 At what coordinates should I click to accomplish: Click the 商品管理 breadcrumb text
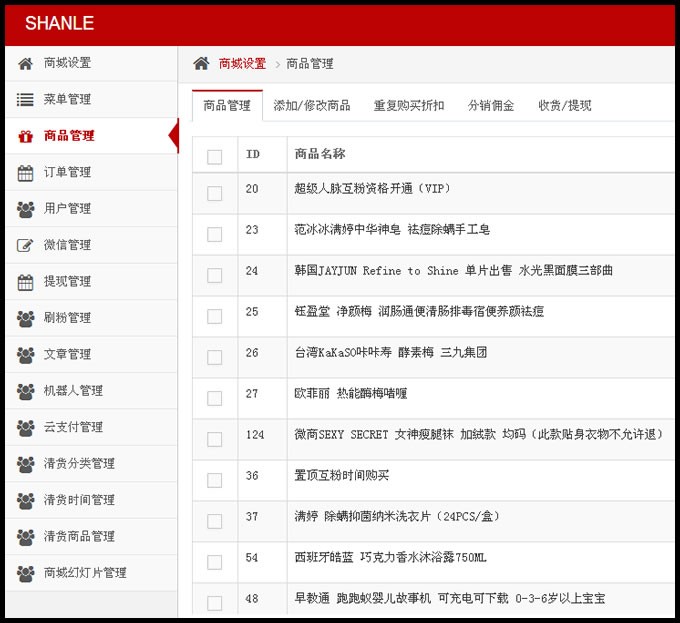pyautogui.click(x=310, y=64)
